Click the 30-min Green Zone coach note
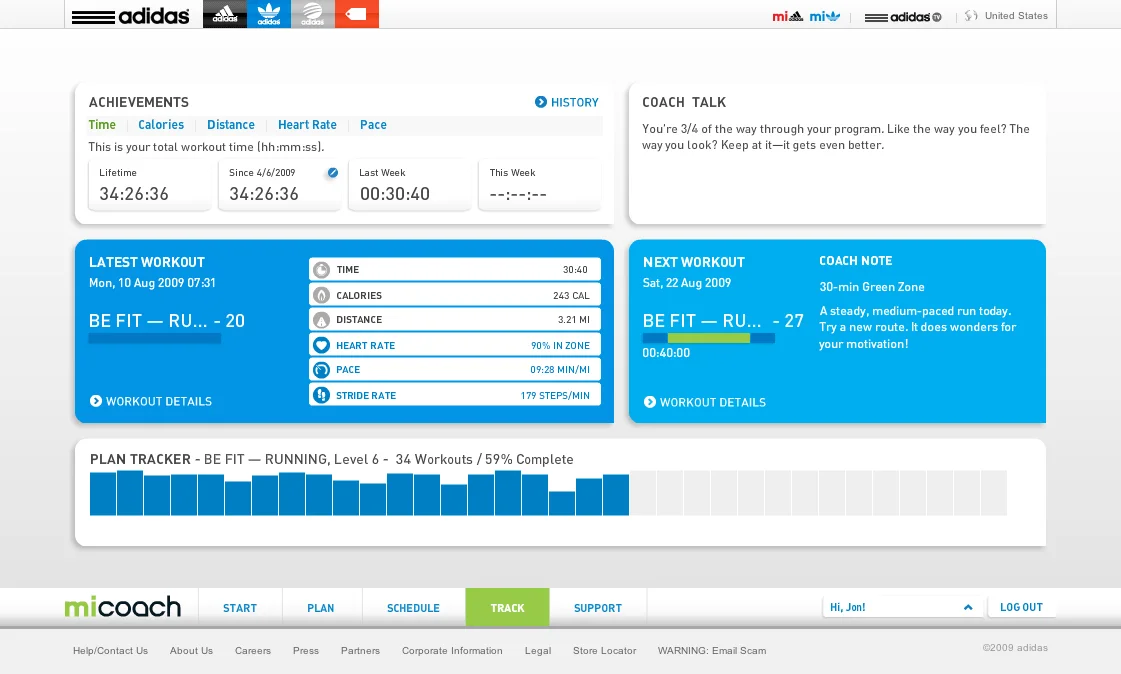 871,287
